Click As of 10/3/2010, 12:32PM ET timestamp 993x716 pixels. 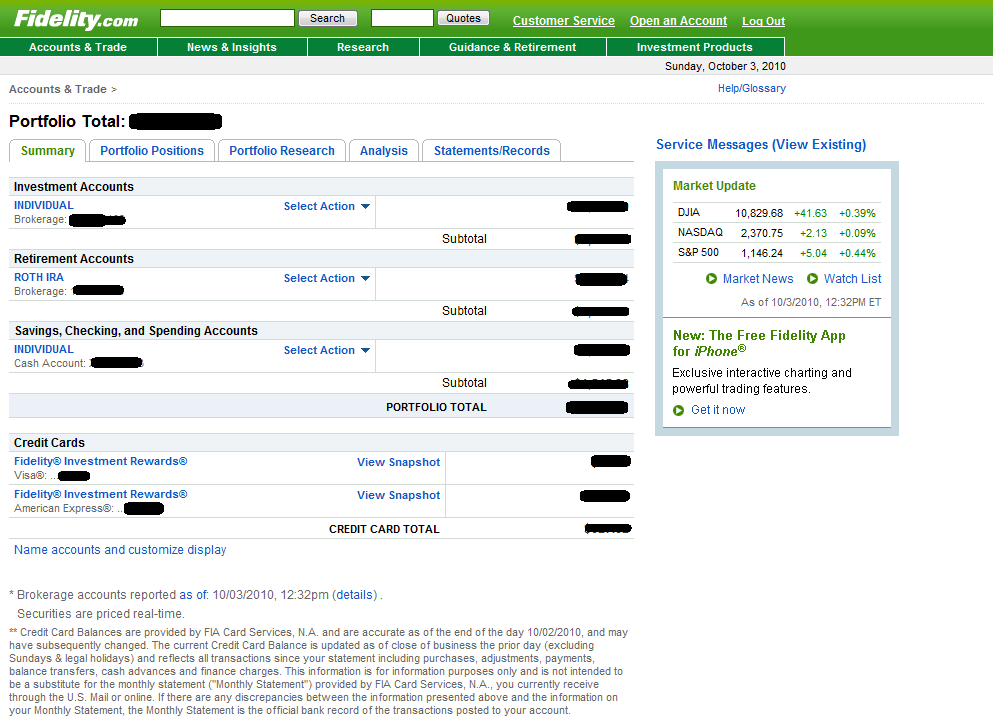(811, 302)
